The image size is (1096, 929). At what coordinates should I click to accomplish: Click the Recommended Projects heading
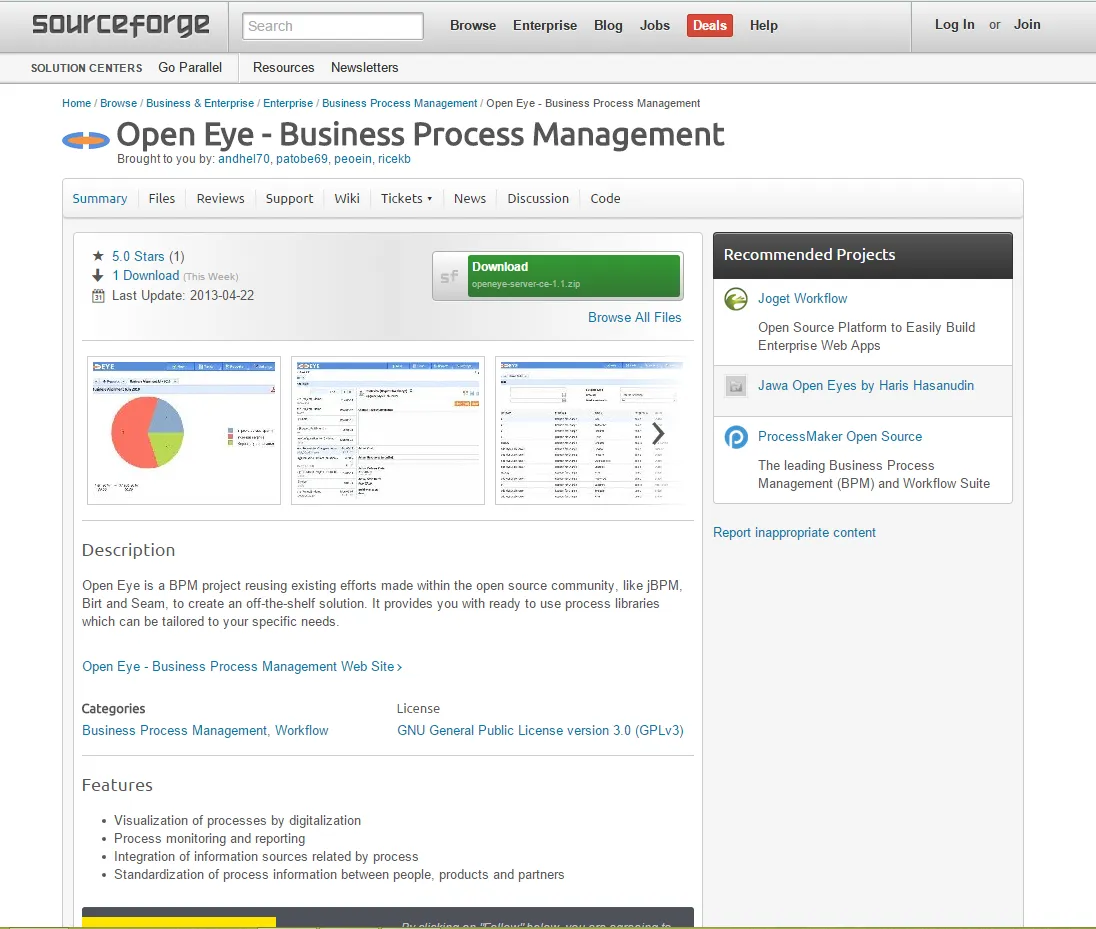[x=809, y=254]
